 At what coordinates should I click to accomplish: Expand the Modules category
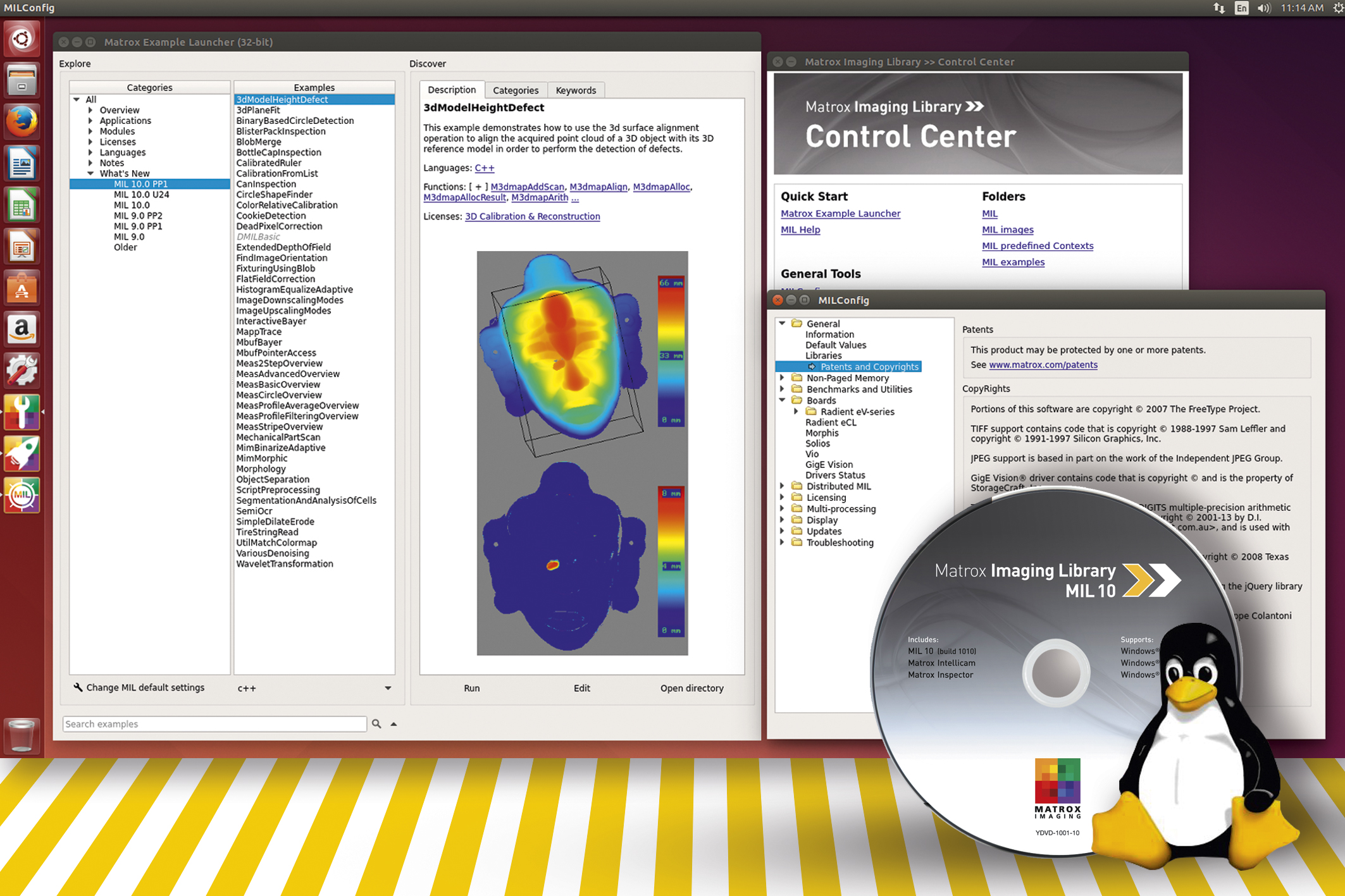[90, 132]
